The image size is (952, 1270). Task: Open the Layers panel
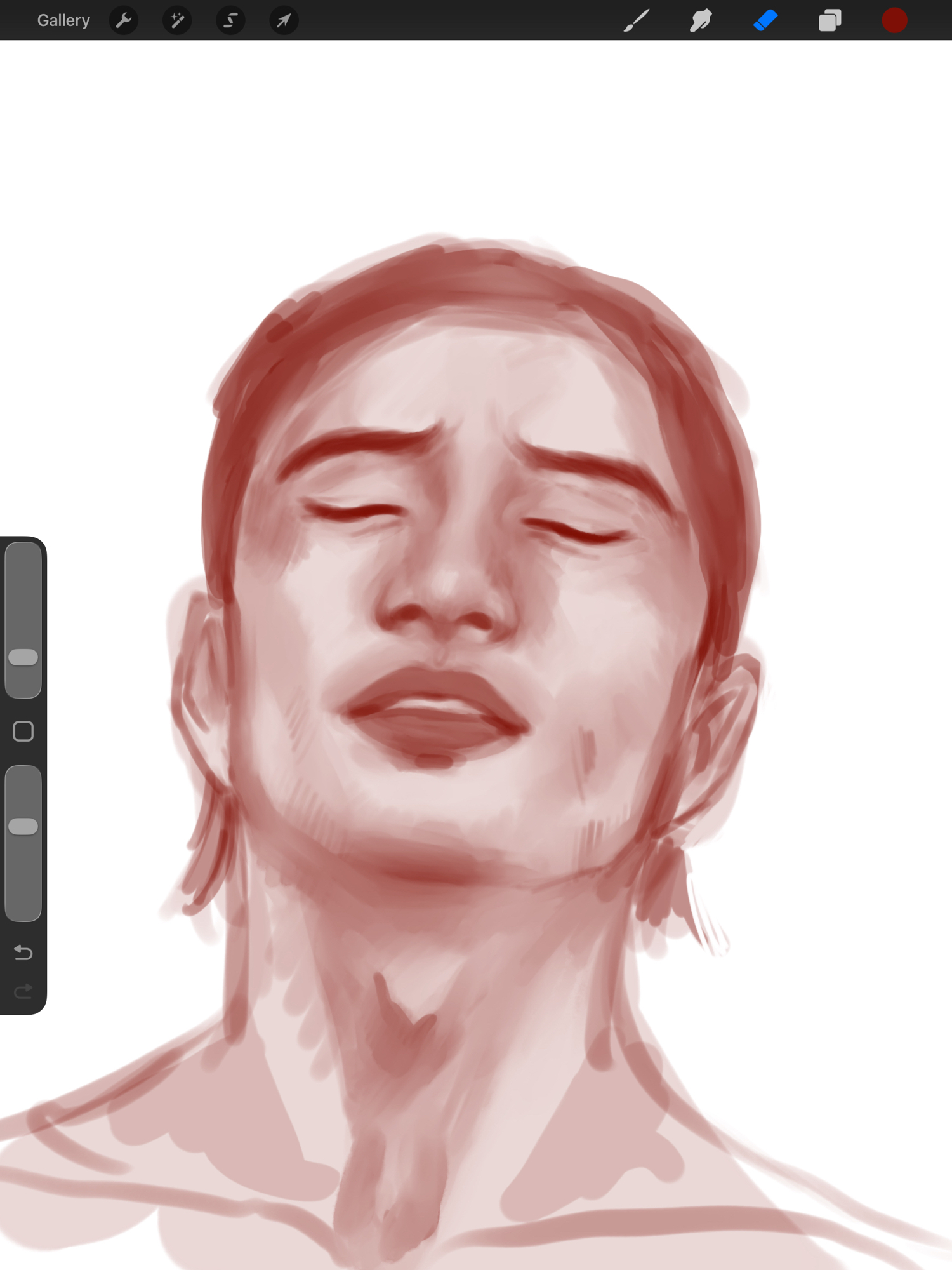click(830, 20)
